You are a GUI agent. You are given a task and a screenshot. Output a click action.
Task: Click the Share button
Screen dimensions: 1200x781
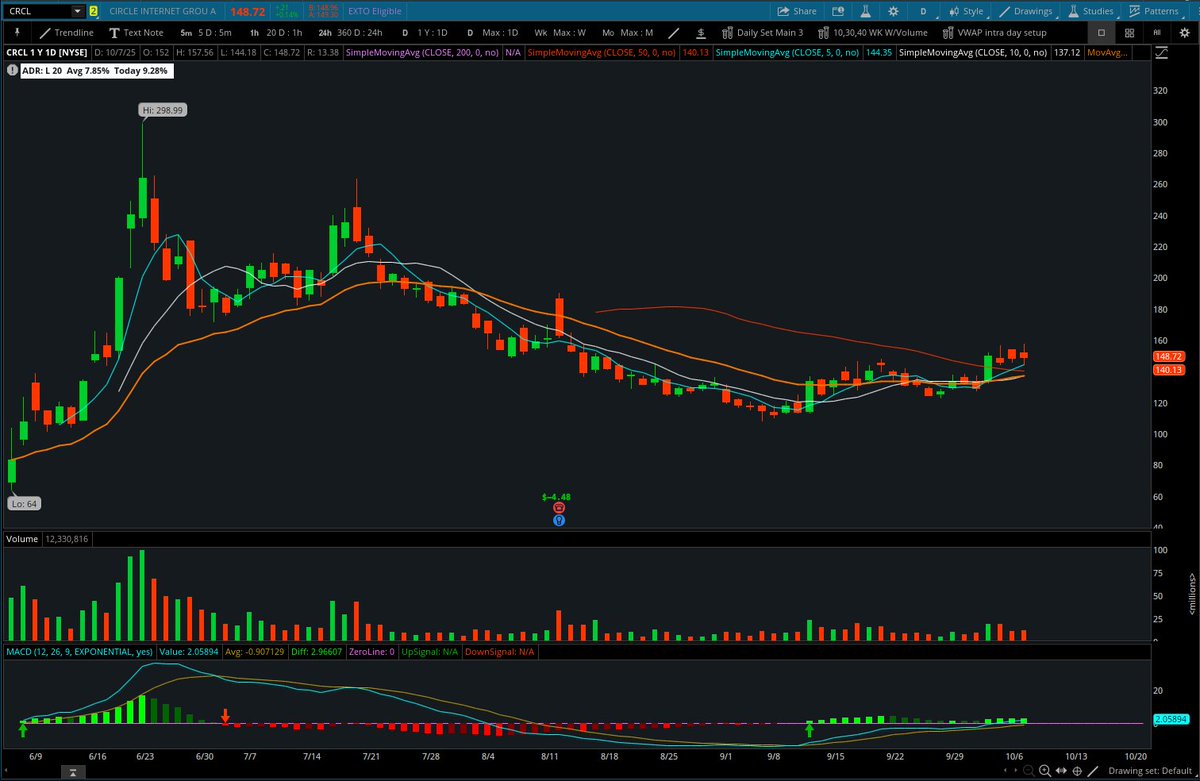pos(796,11)
